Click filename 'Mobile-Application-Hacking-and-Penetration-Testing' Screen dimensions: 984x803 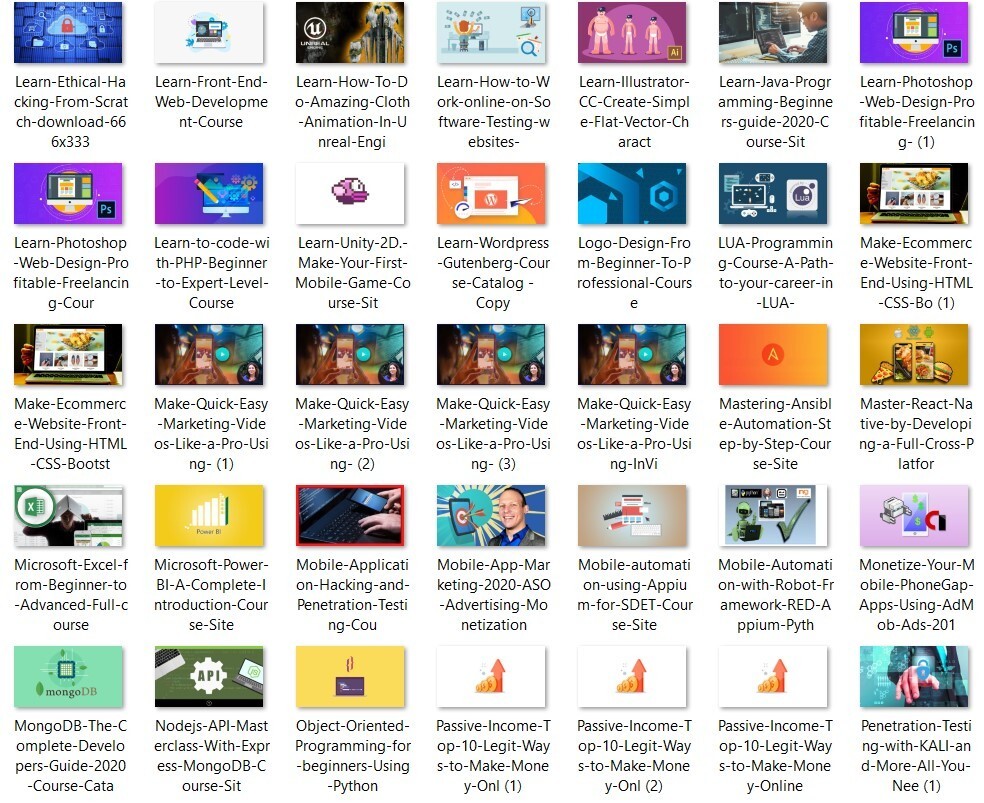[353, 595]
